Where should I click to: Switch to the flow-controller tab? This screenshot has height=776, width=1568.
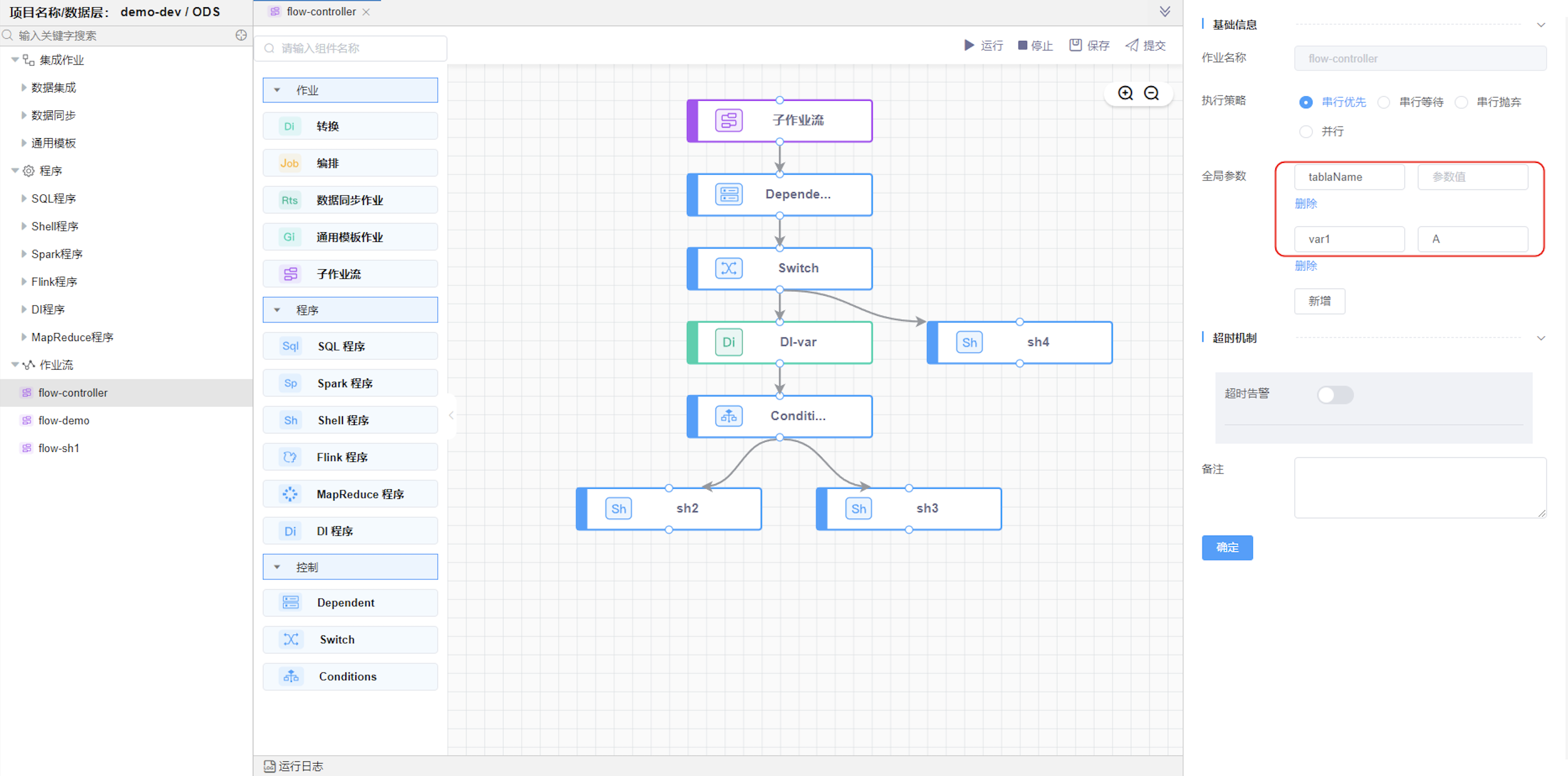tap(320, 12)
